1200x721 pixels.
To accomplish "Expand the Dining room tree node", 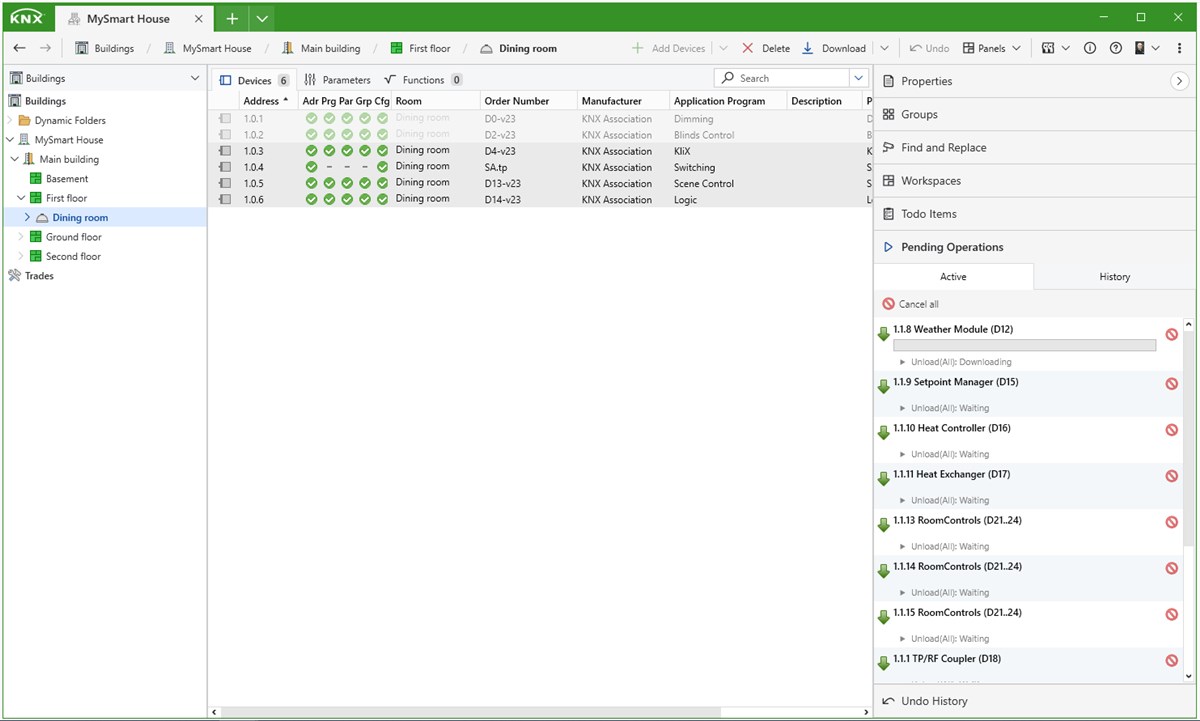I will coord(27,218).
